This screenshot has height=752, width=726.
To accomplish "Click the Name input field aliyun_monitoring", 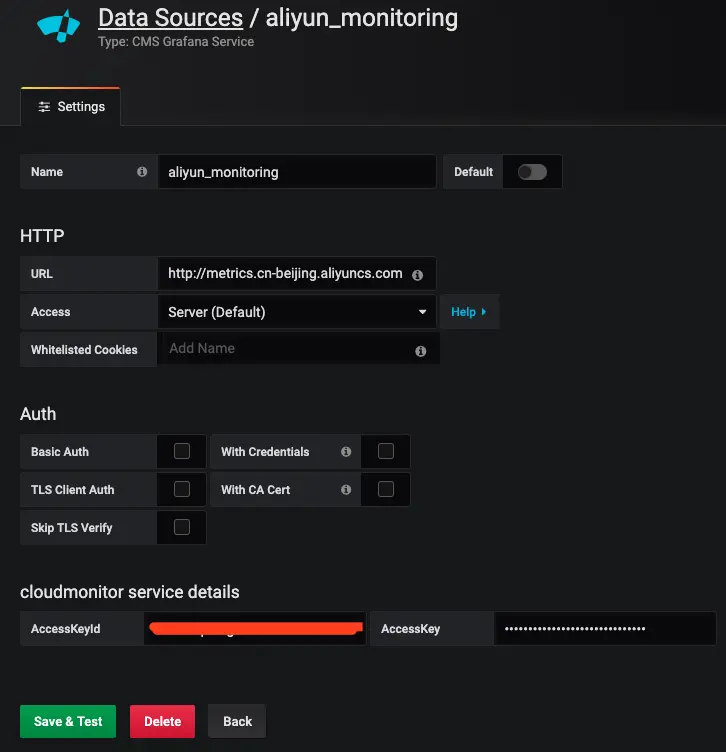I will [x=297, y=172].
